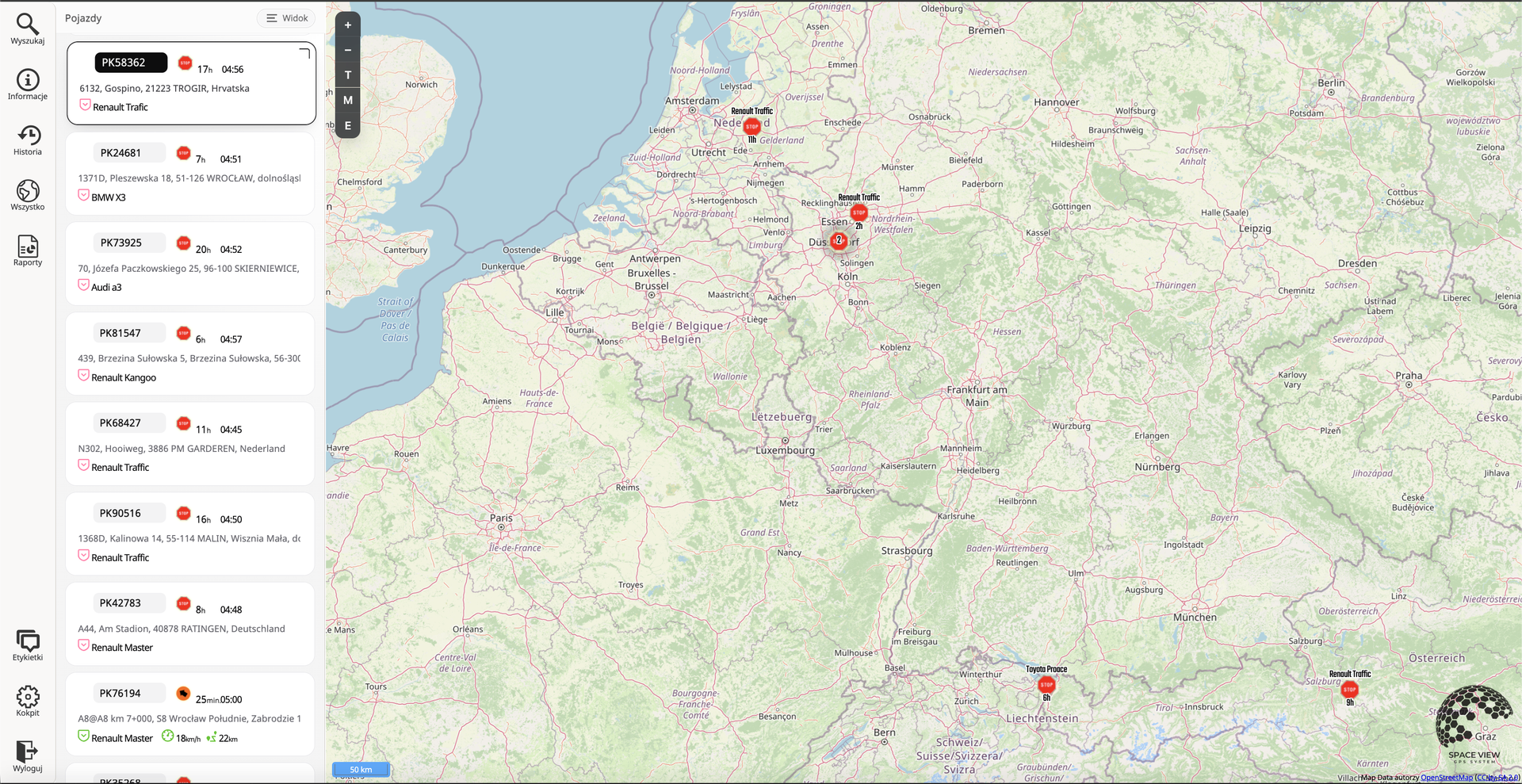This screenshot has height=784, width=1522.
Task: Open the Raporty report icon
Action: (x=28, y=247)
